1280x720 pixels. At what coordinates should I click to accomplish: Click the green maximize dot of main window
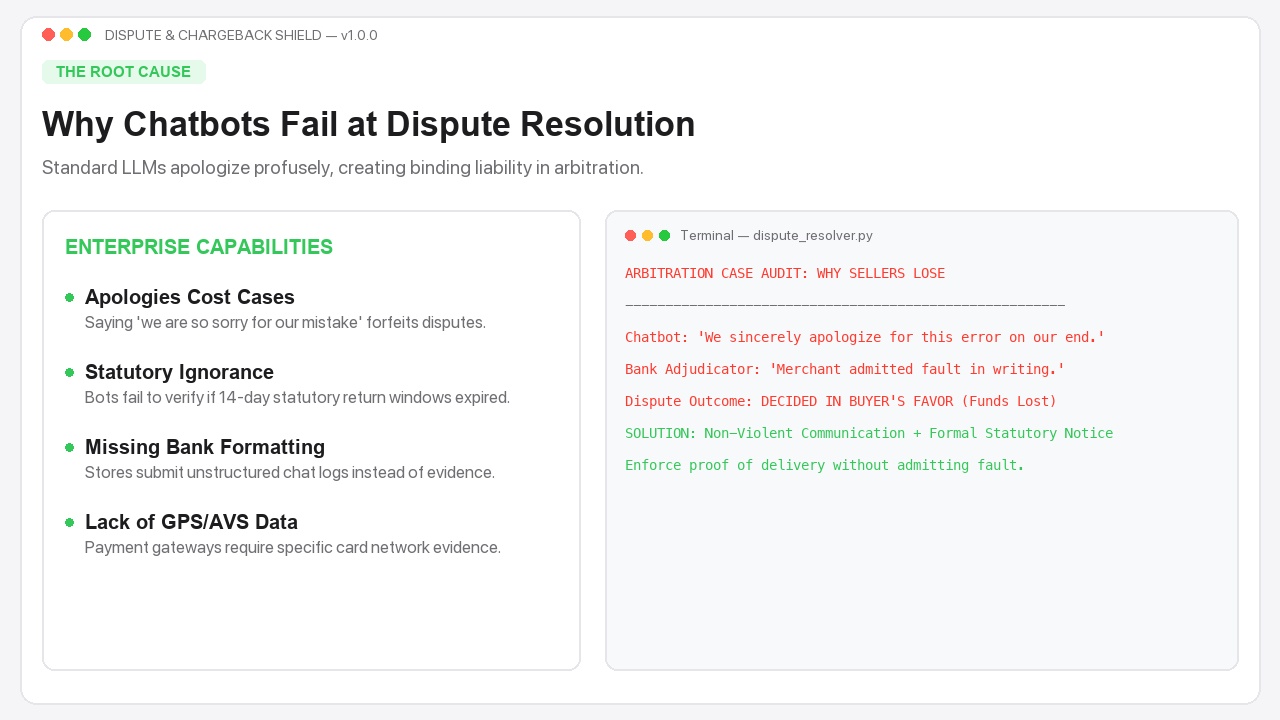tap(84, 35)
